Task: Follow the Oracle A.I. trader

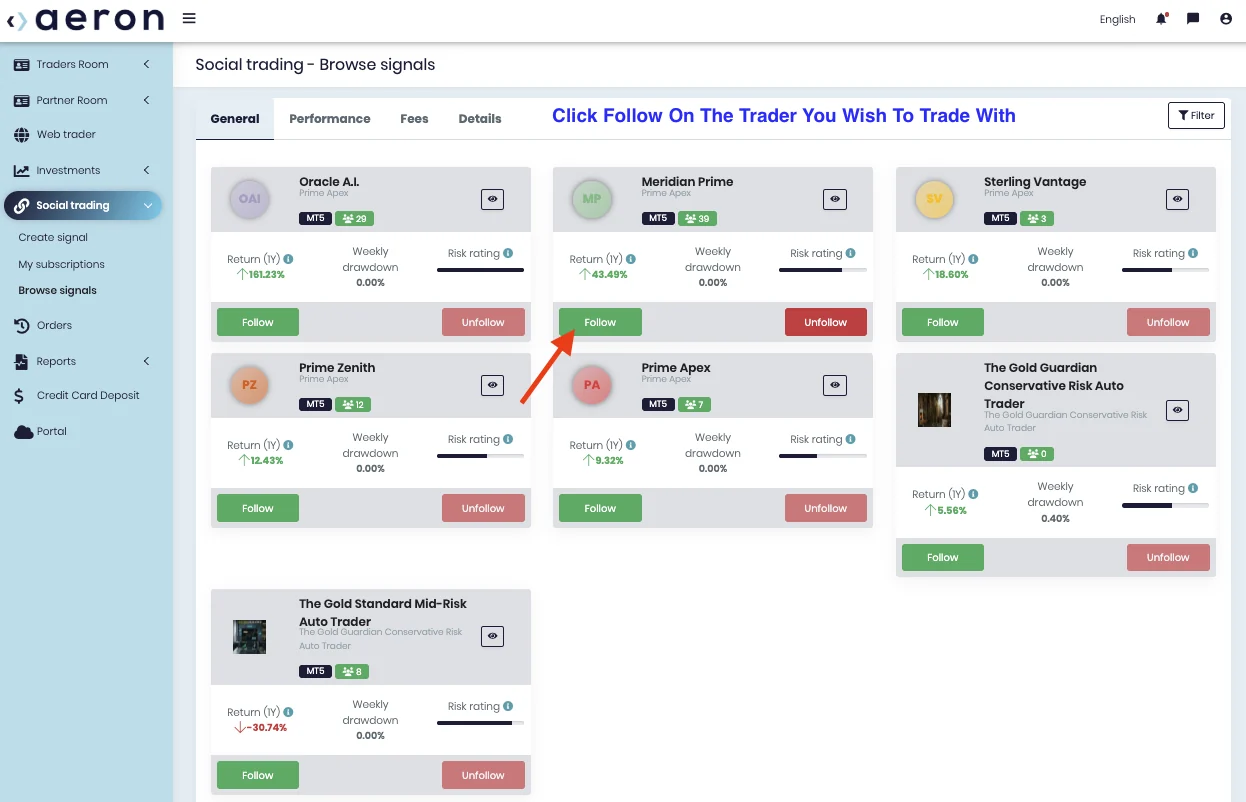Action: click(258, 322)
